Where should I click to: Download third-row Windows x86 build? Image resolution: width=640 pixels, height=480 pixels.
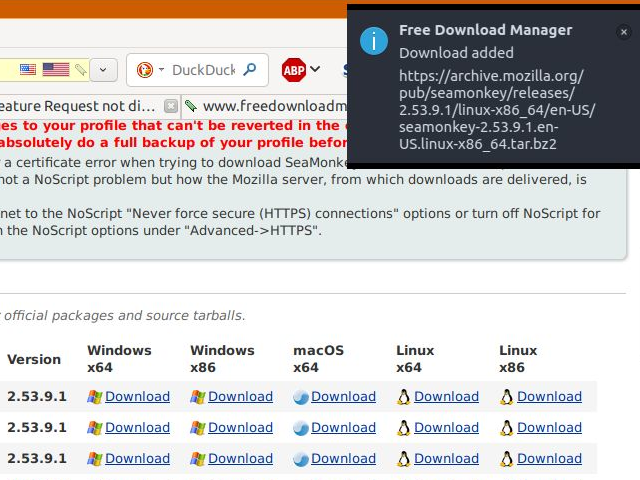240,458
